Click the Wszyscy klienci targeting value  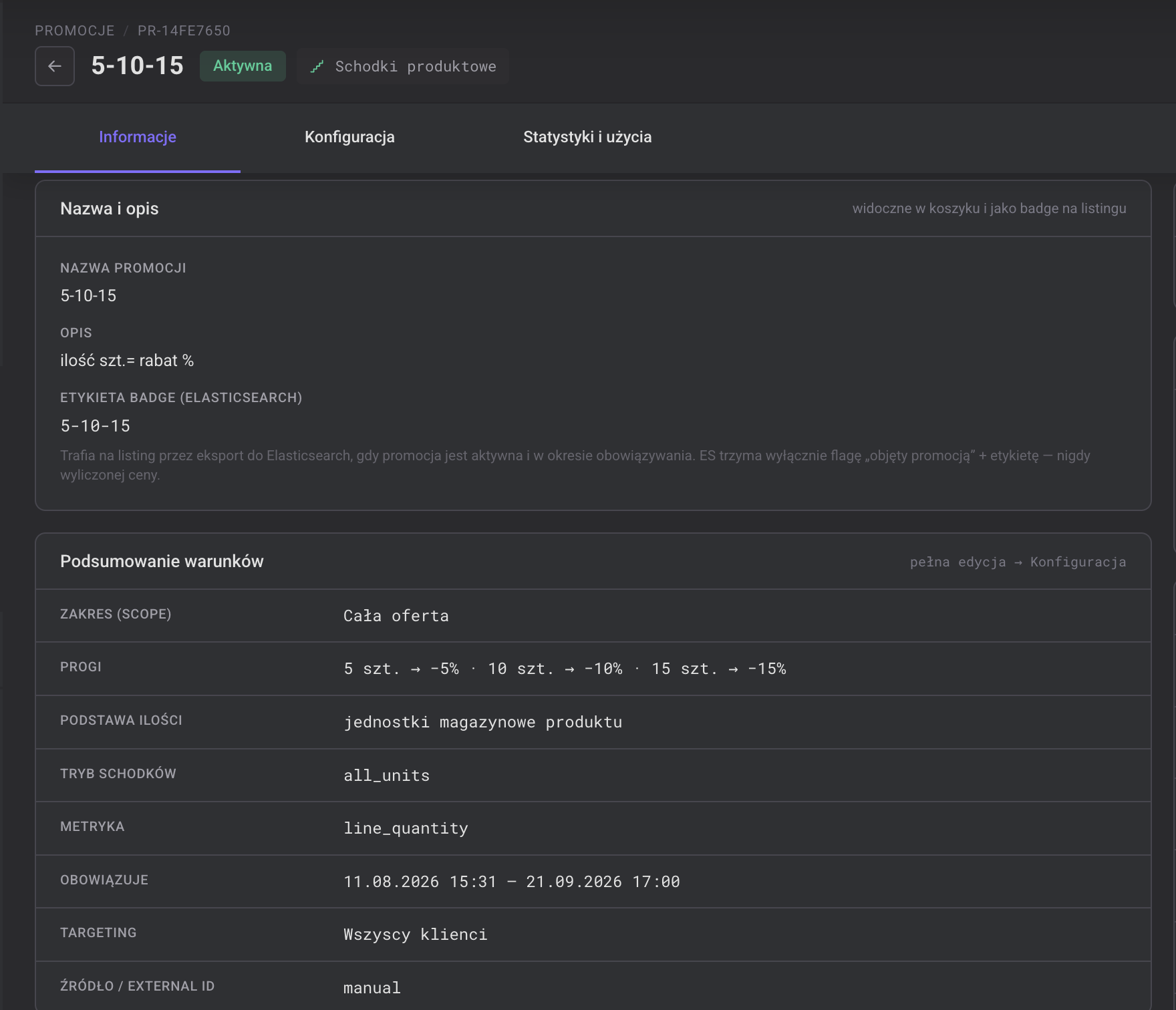click(416, 935)
